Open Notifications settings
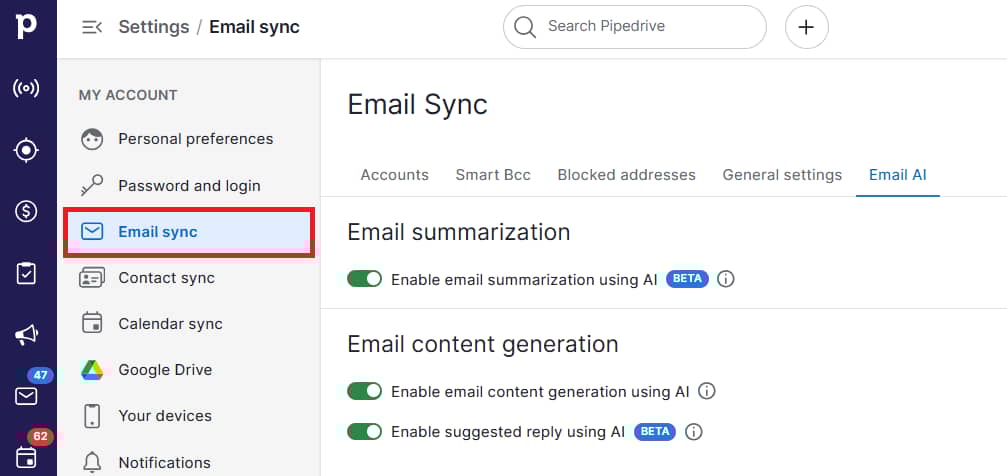Viewport: 1007px width, 476px height. [x=189, y=463]
